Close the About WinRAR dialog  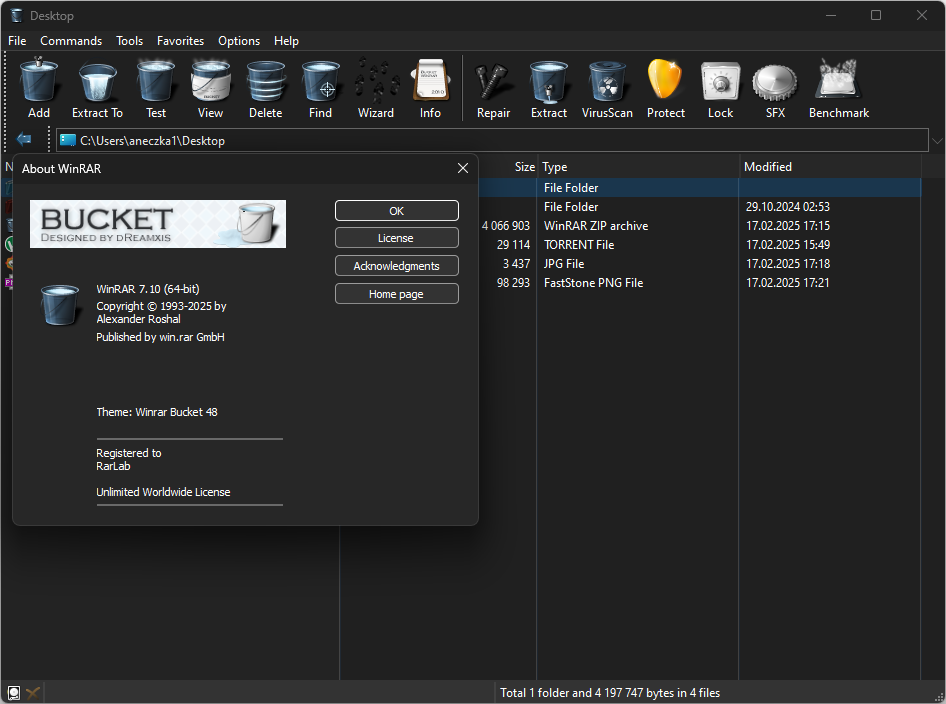[x=463, y=168]
